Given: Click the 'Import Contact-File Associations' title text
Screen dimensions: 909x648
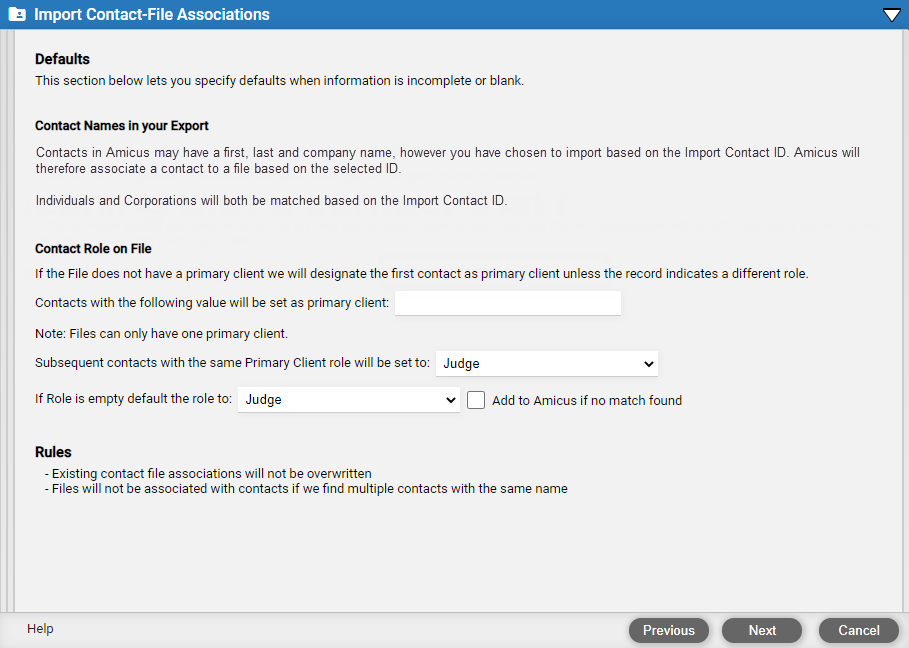Looking at the screenshot, I should pyautogui.click(x=152, y=14).
